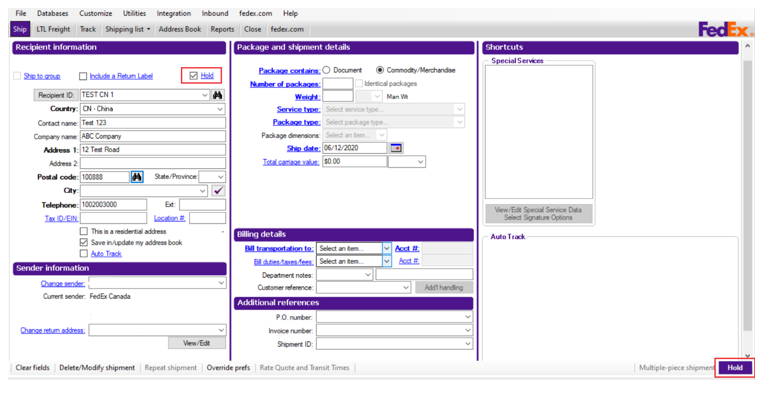Check the Identical packages checkbox
The width and height of the screenshot is (770, 396).
point(359,84)
